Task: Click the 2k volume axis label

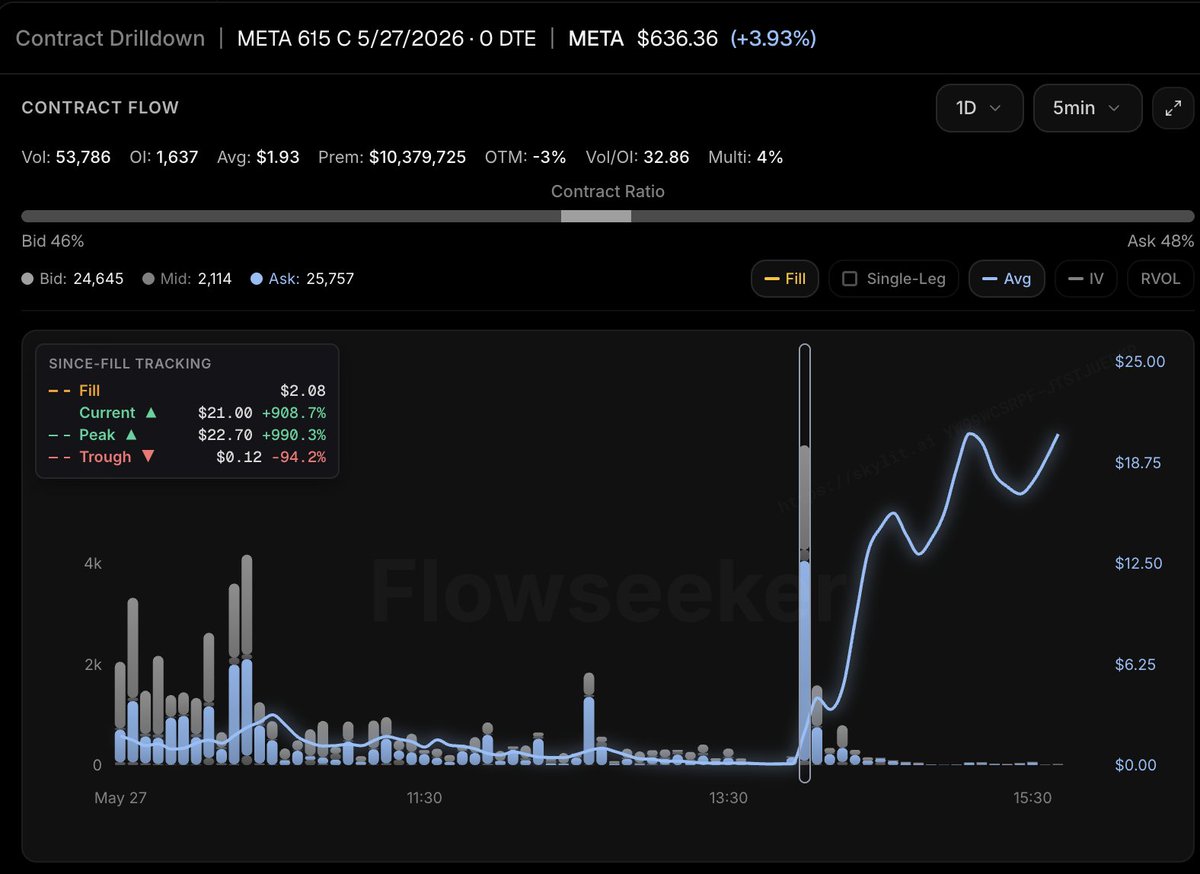Action: click(x=93, y=665)
